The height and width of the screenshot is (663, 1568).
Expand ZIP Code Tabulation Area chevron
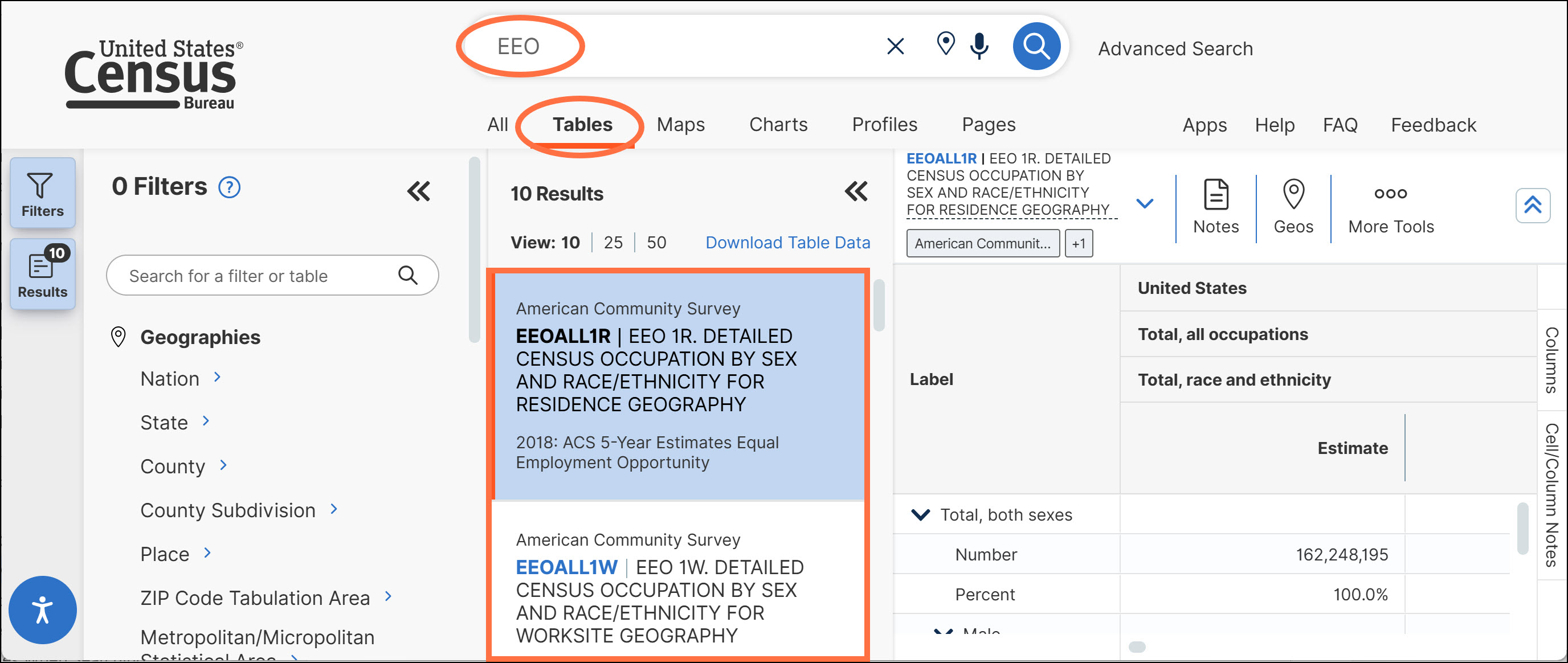pos(388,597)
